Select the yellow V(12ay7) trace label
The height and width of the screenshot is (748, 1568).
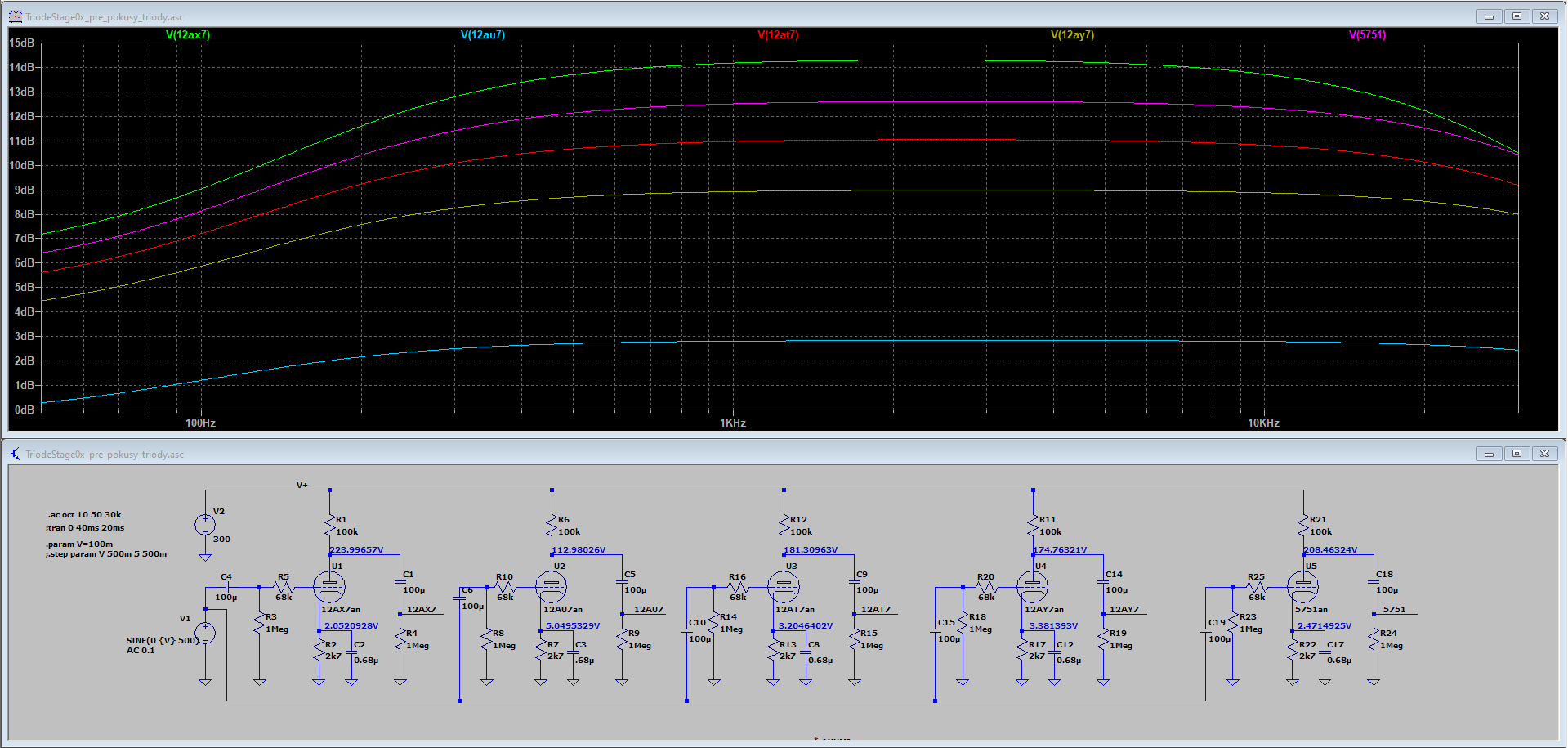tap(1073, 34)
